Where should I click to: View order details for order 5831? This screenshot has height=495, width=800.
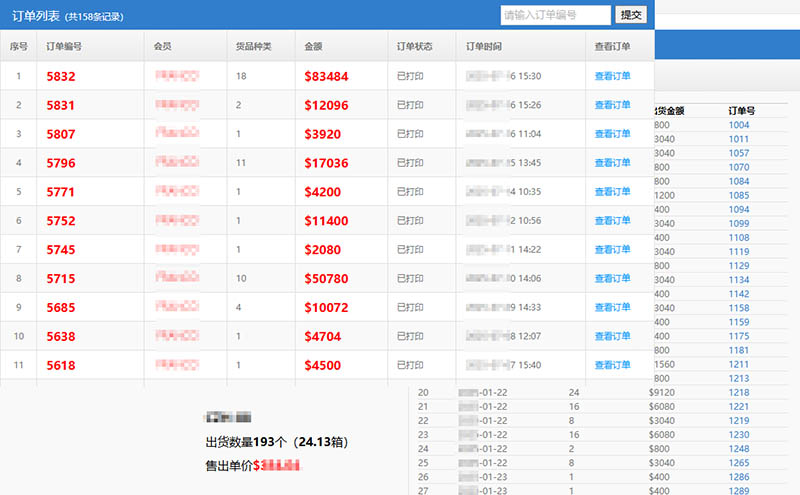pos(612,105)
